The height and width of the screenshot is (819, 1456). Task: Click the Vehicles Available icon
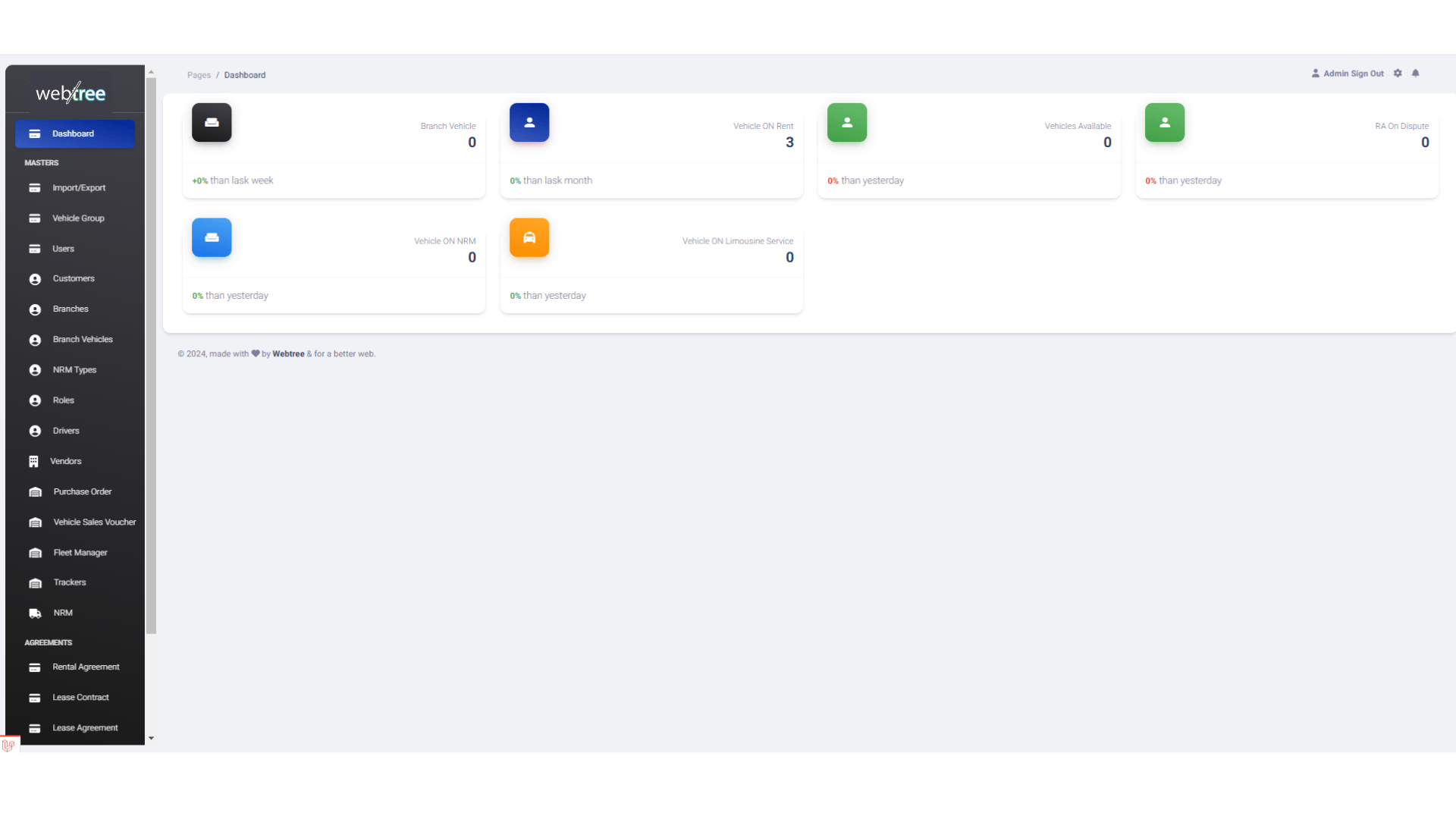click(x=847, y=122)
